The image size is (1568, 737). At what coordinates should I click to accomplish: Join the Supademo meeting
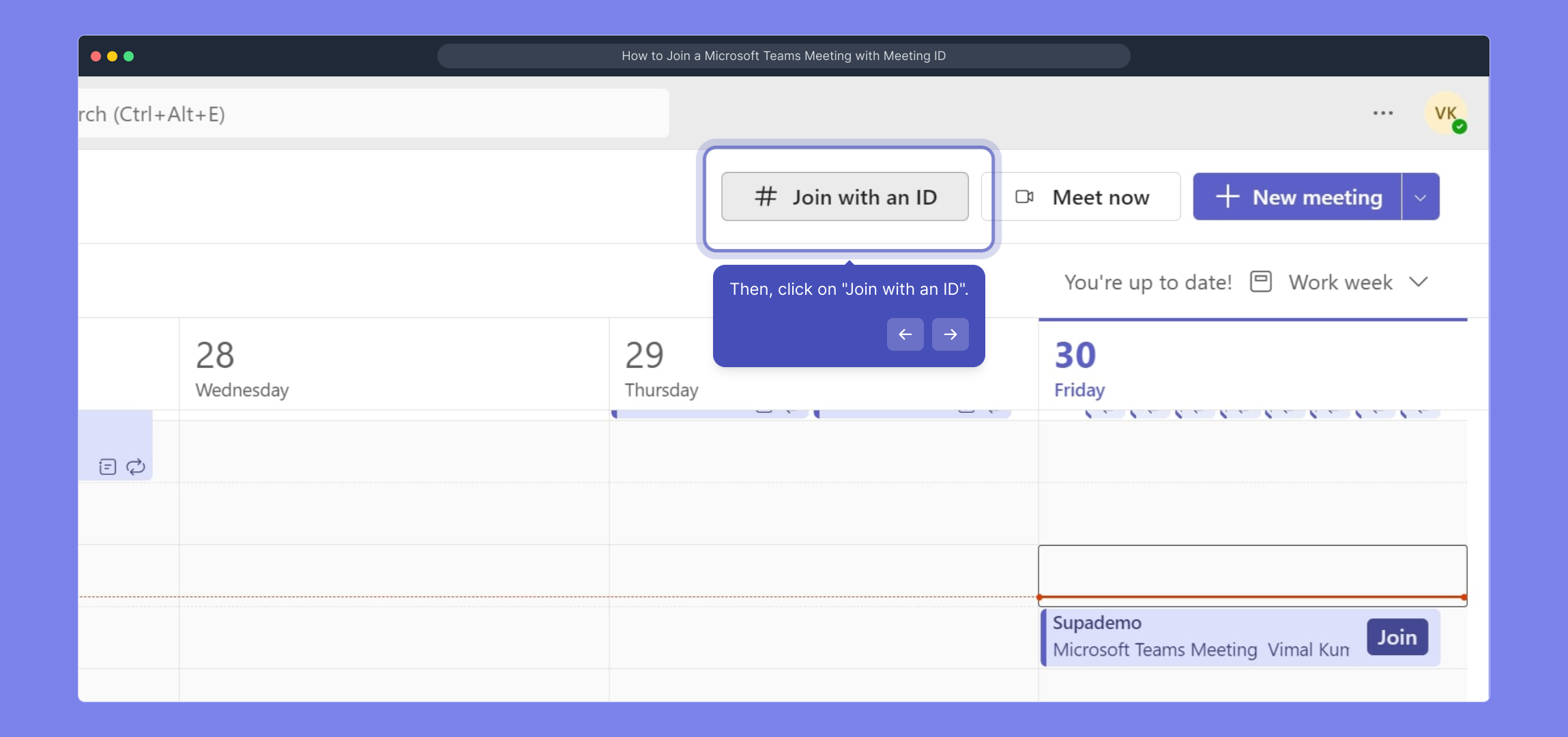pyautogui.click(x=1397, y=637)
